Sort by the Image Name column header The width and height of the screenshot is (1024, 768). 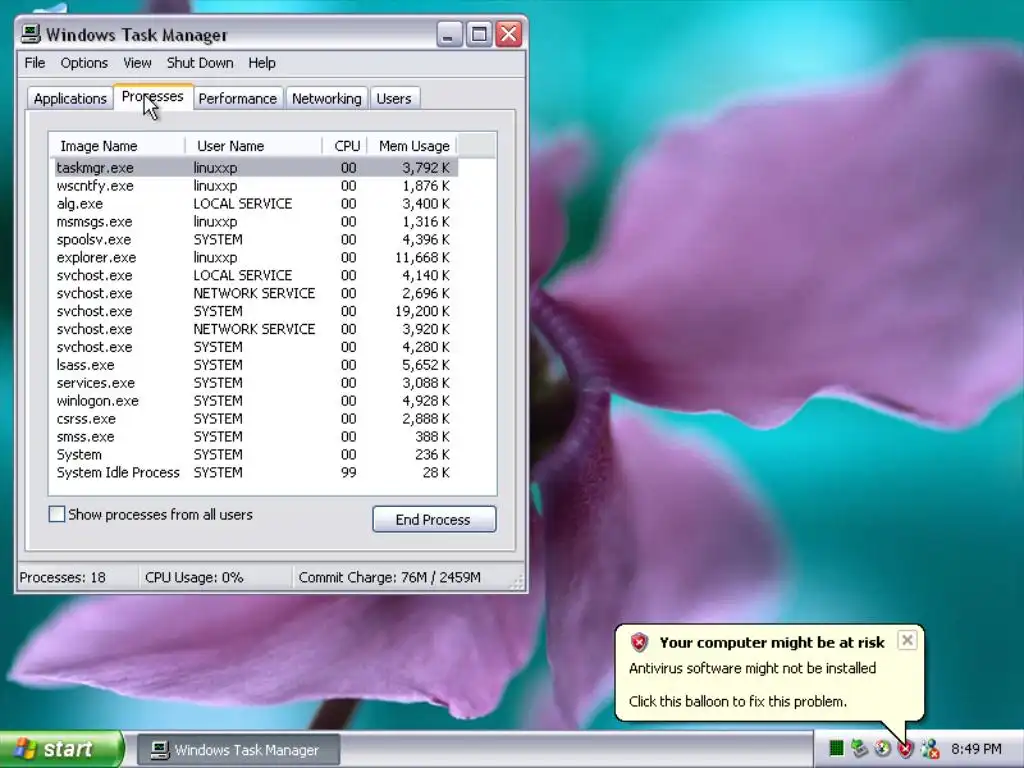coord(118,146)
